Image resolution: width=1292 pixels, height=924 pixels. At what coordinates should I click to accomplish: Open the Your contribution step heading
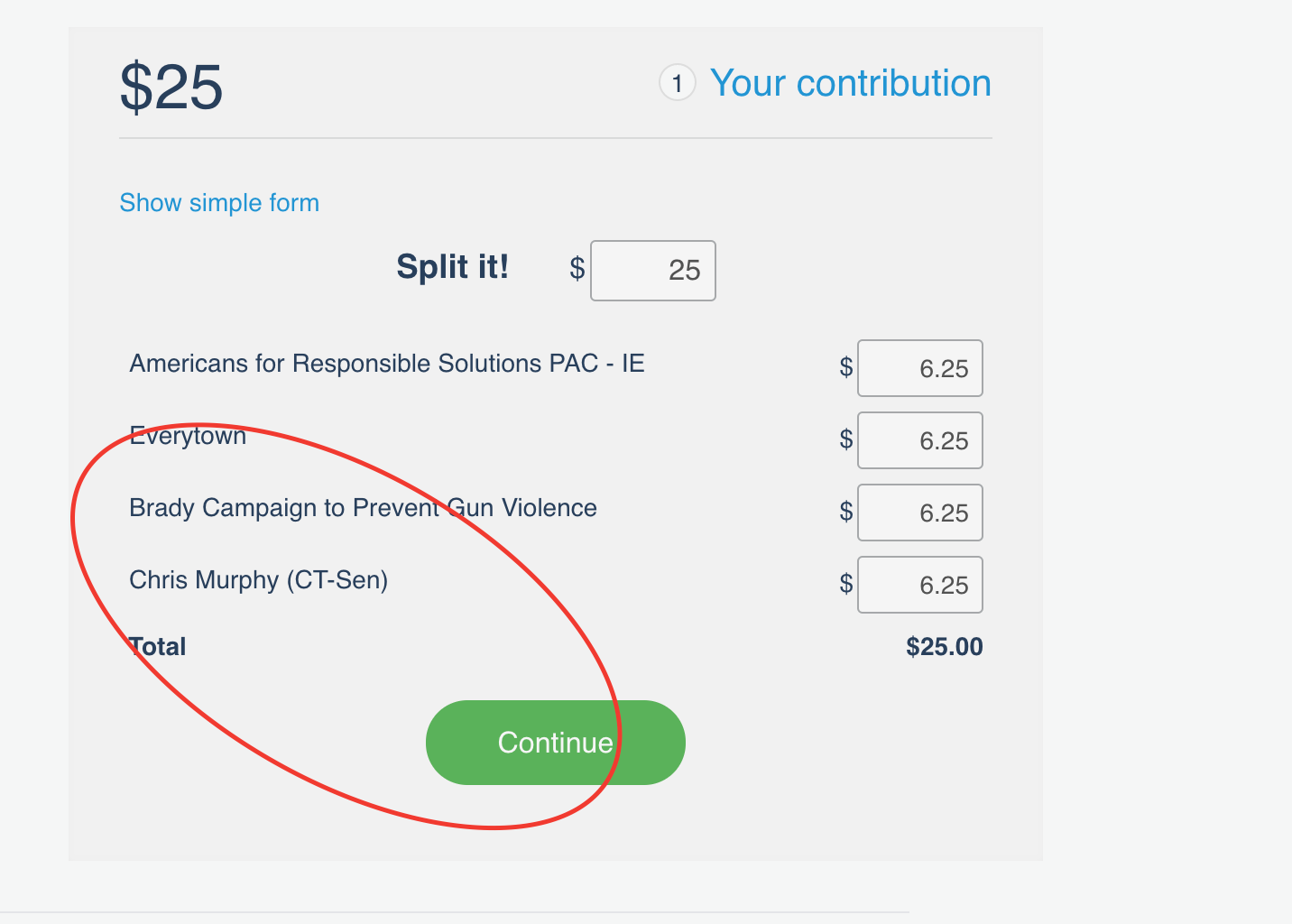click(x=851, y=83)
